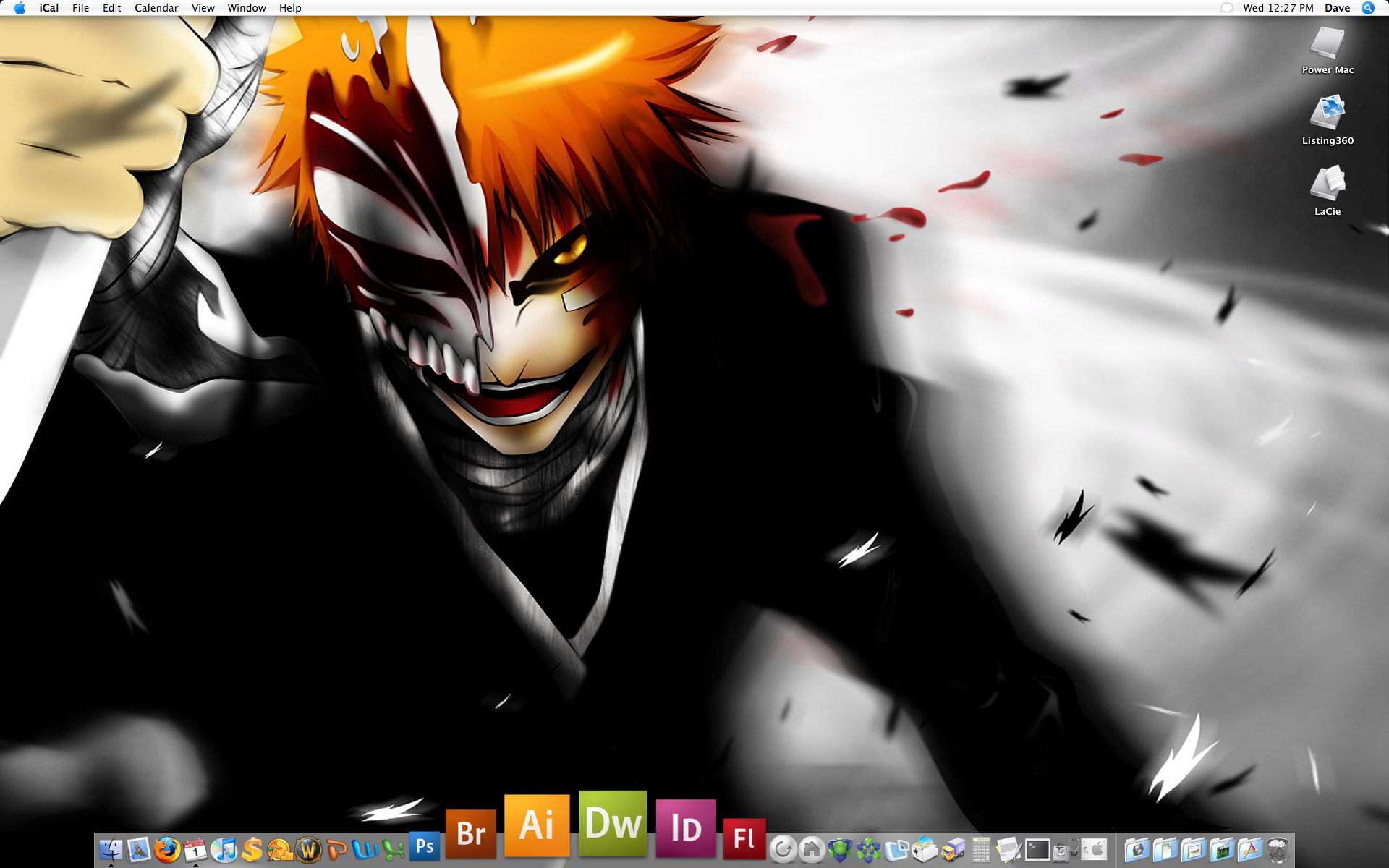Click the iCal calendar icon in Dock
This screenshot has width=1389, height=868.
click(195, 851)
